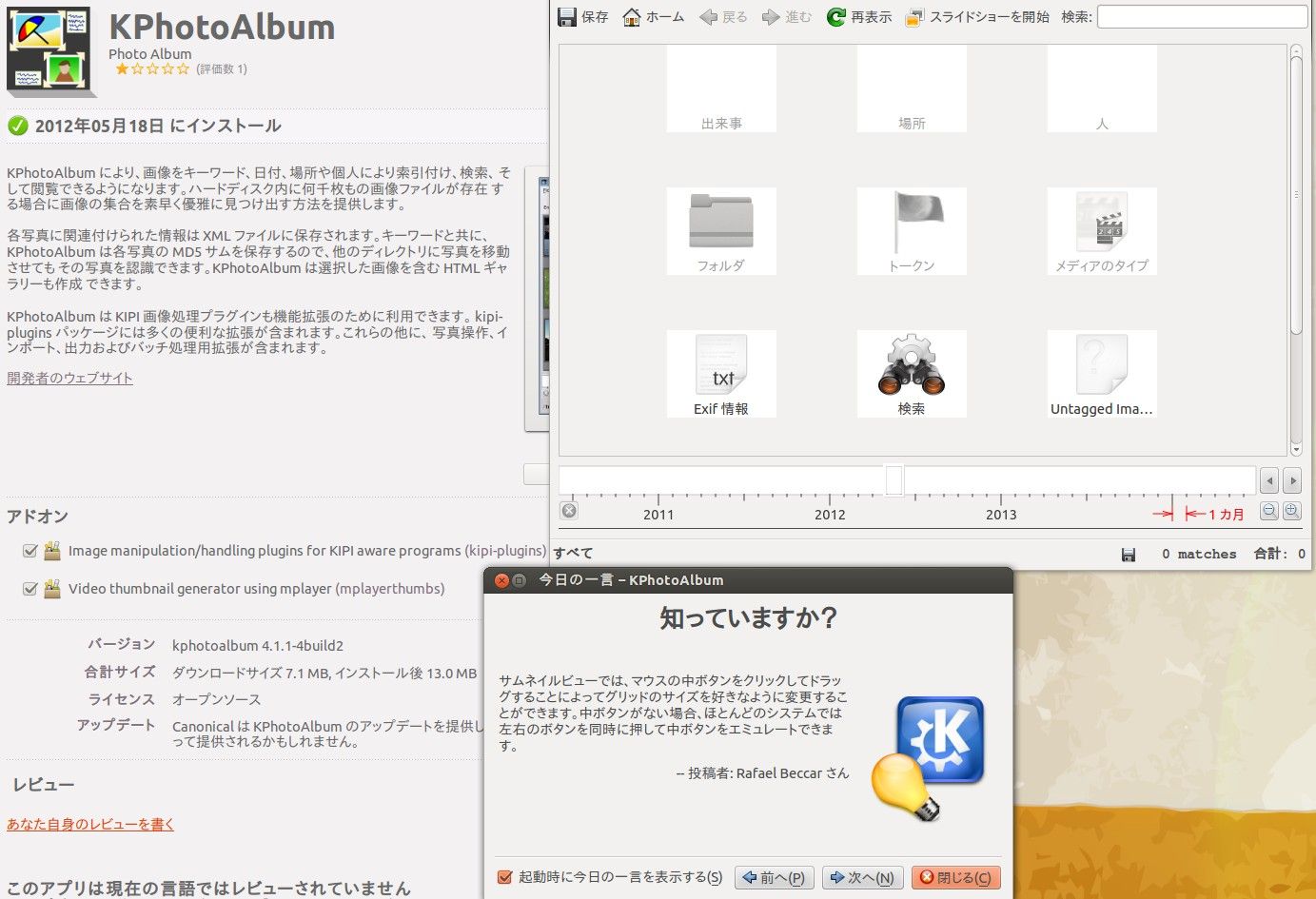Click the 投稿者: Rafael Beccar credit
This screenshot has height=899, width=1316.
(762, 773)
